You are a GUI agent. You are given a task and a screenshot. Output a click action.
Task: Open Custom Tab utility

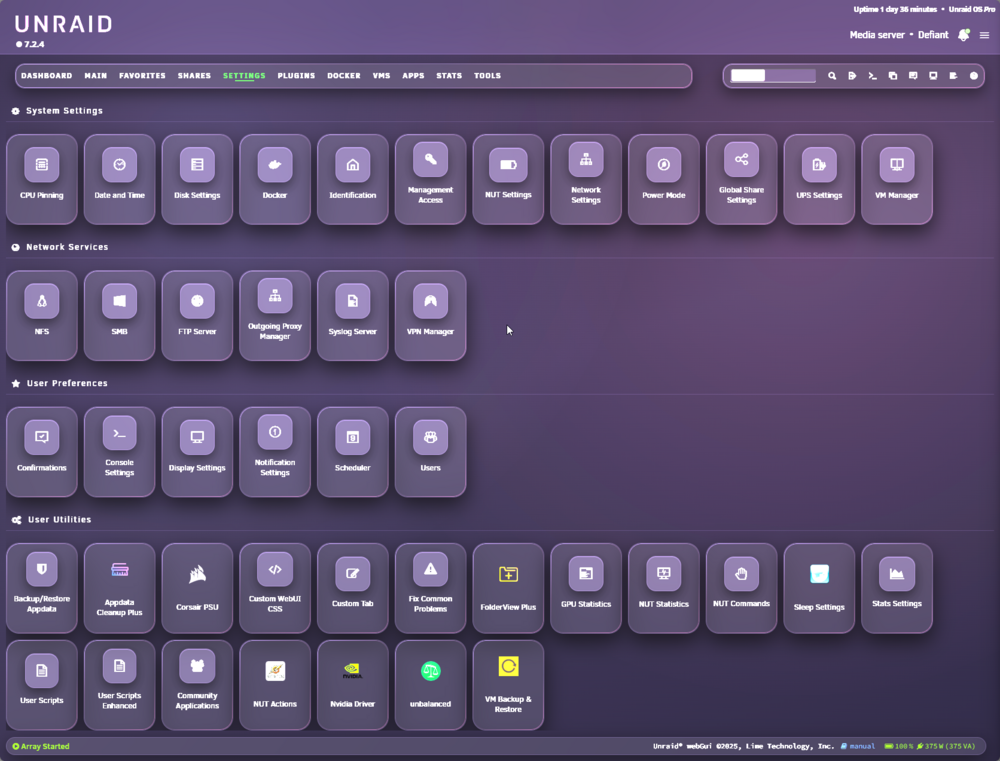click(x=353, y=588)
